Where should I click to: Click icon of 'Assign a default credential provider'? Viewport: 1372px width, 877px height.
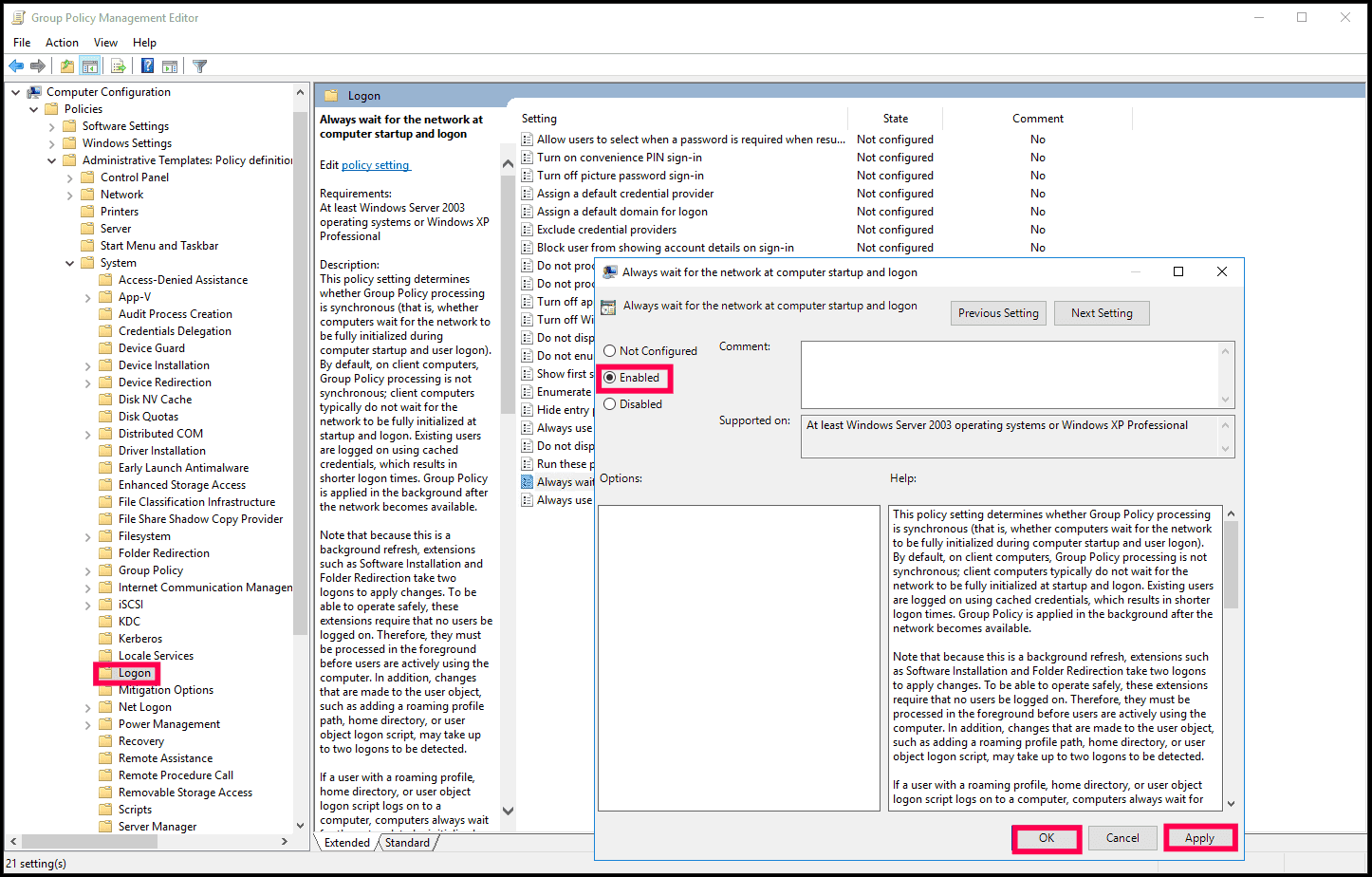(528, 194)
